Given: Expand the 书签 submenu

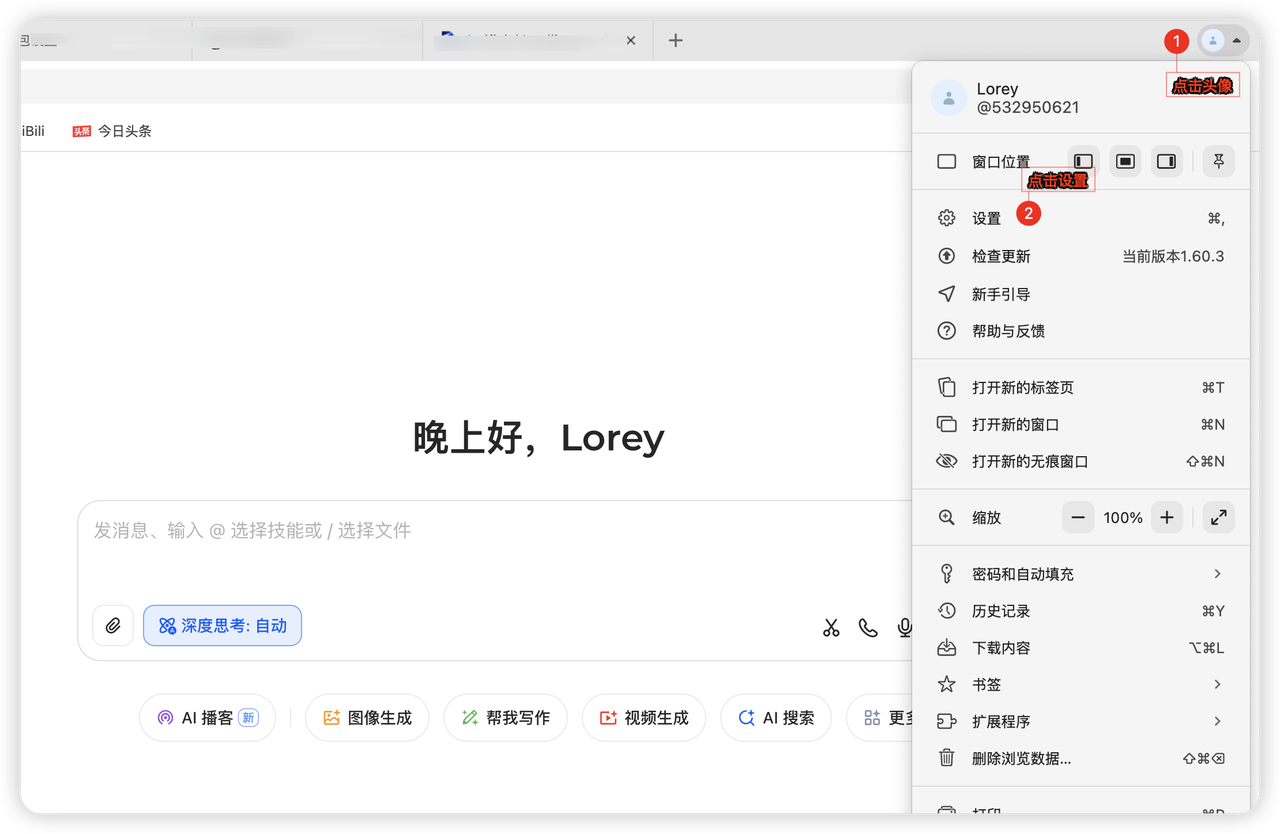Looking at the screenshot, I should click(1081, 685).
